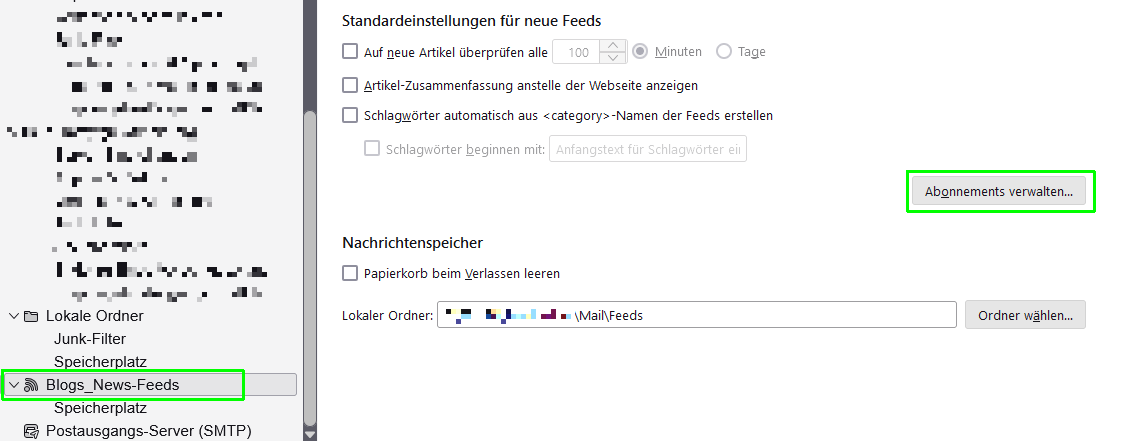Click the sidebar scrollbar down arrow
1128x441 pixels.
(x=309, y=435)
